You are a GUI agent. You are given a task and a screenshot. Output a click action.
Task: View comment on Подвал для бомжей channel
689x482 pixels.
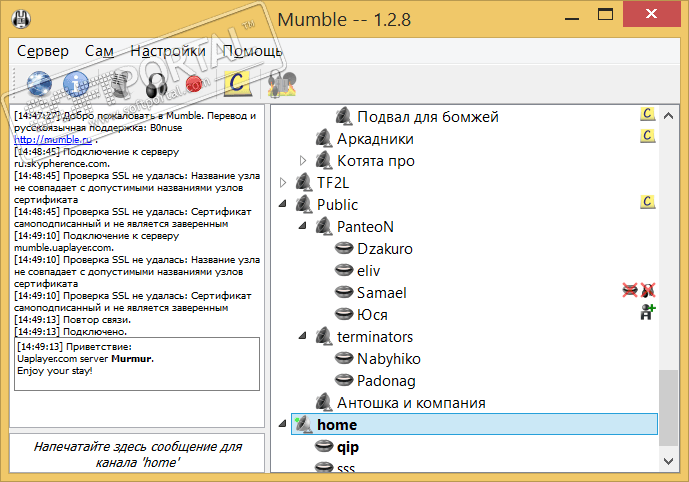[647, 114]
